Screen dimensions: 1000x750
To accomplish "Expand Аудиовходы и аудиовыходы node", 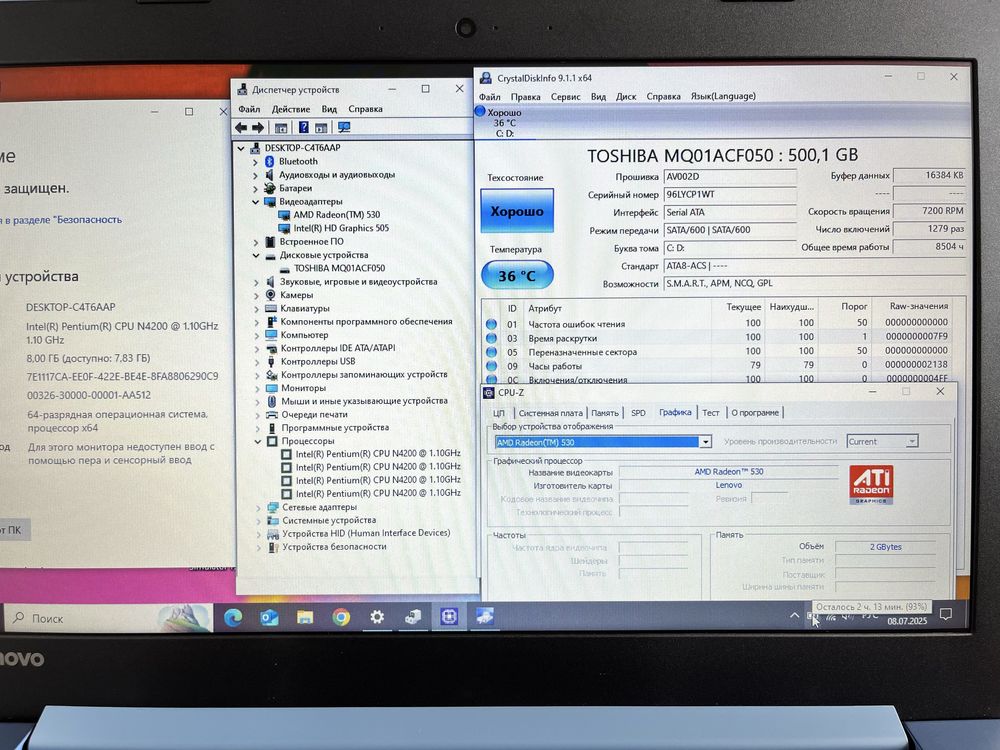I will 255,175.
